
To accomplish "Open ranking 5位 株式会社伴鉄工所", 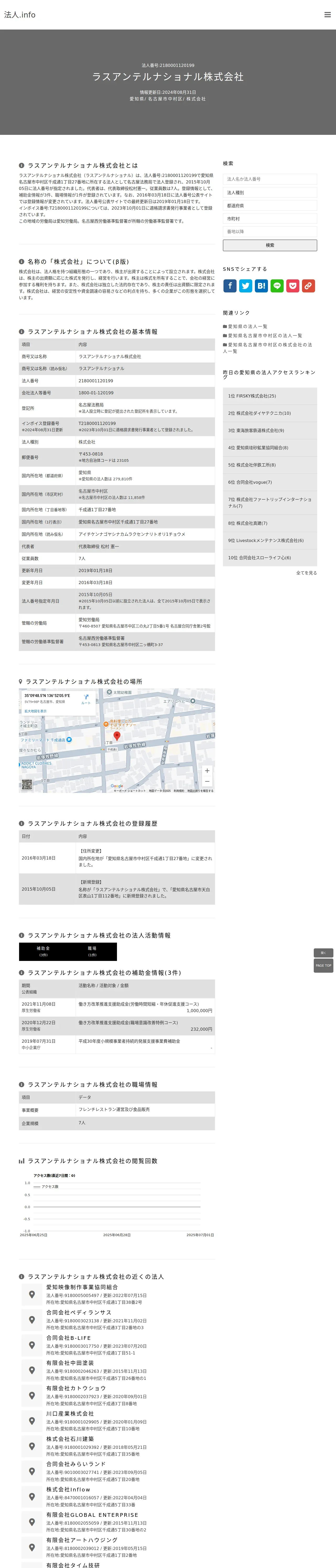I will tap(270, 465).
